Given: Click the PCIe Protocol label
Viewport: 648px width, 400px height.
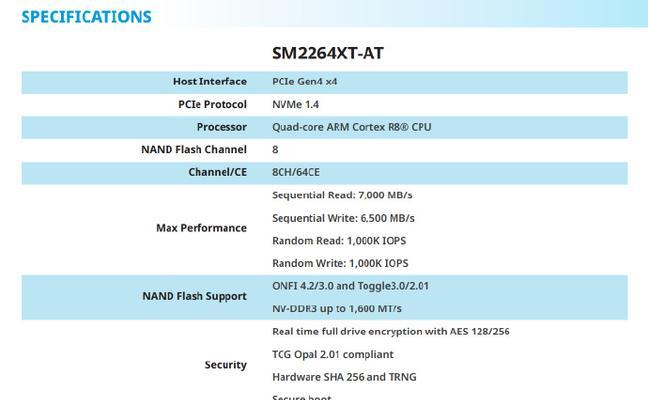Looking at the screenshot, I should (212, 105).
